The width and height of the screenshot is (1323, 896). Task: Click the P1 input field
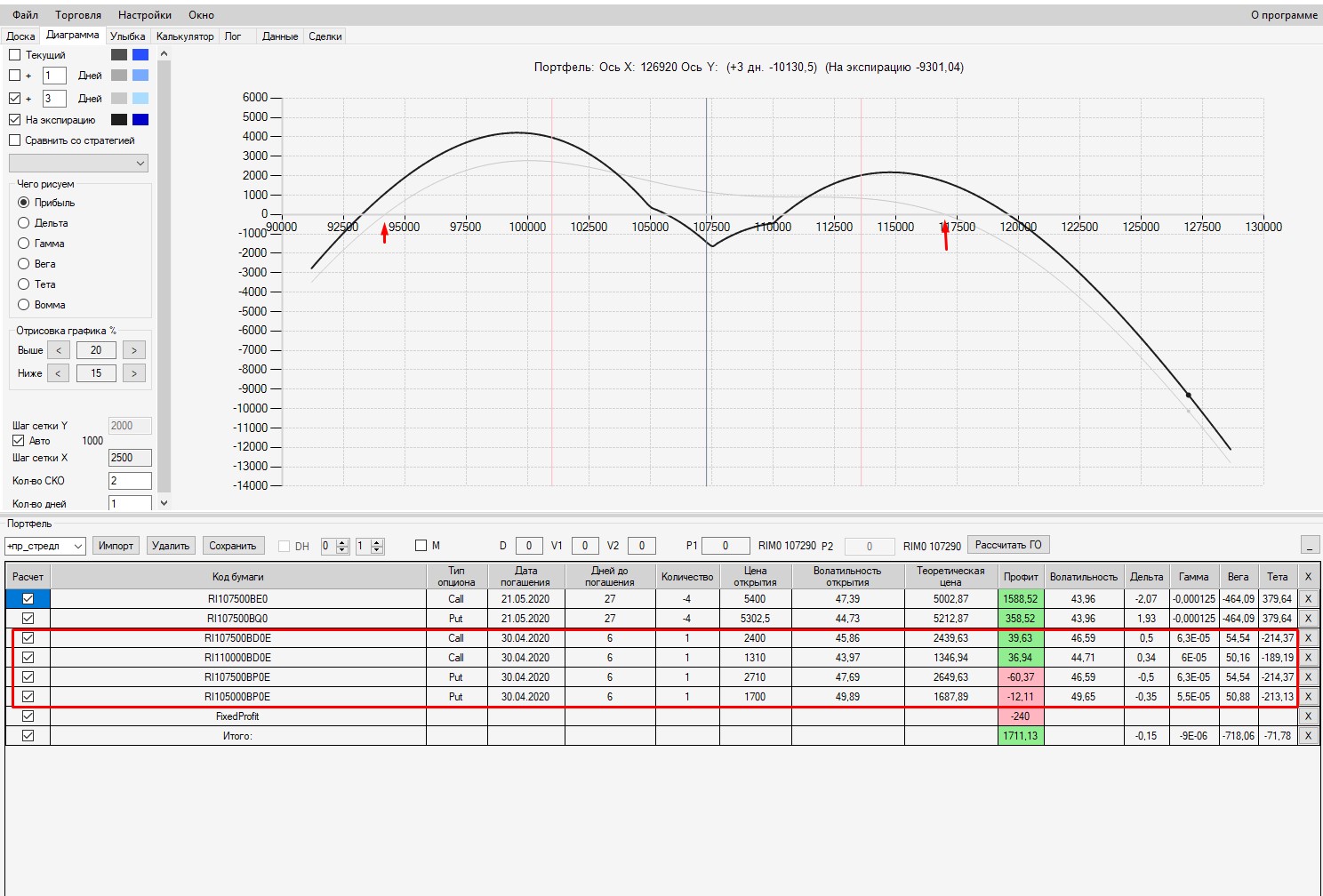tap(726, 546)
